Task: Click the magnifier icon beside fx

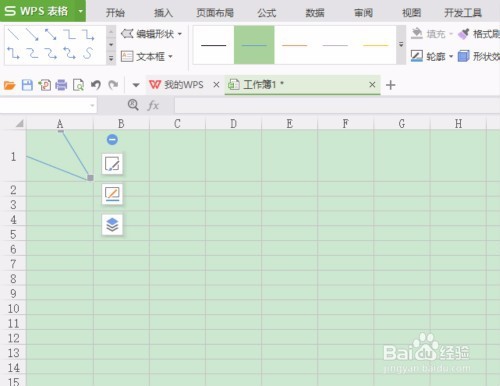Action: 133,105
